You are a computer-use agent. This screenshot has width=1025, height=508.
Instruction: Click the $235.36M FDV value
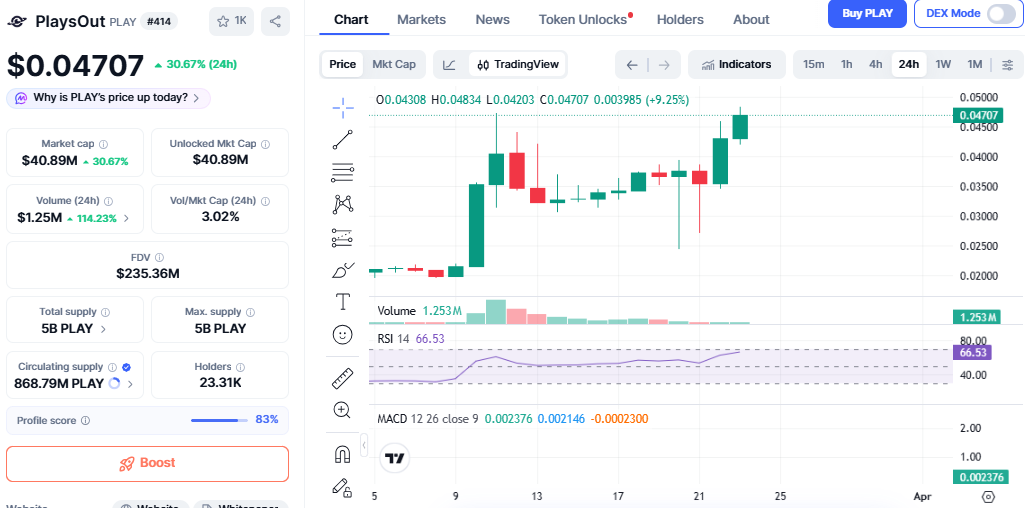(x=148, y=273)
